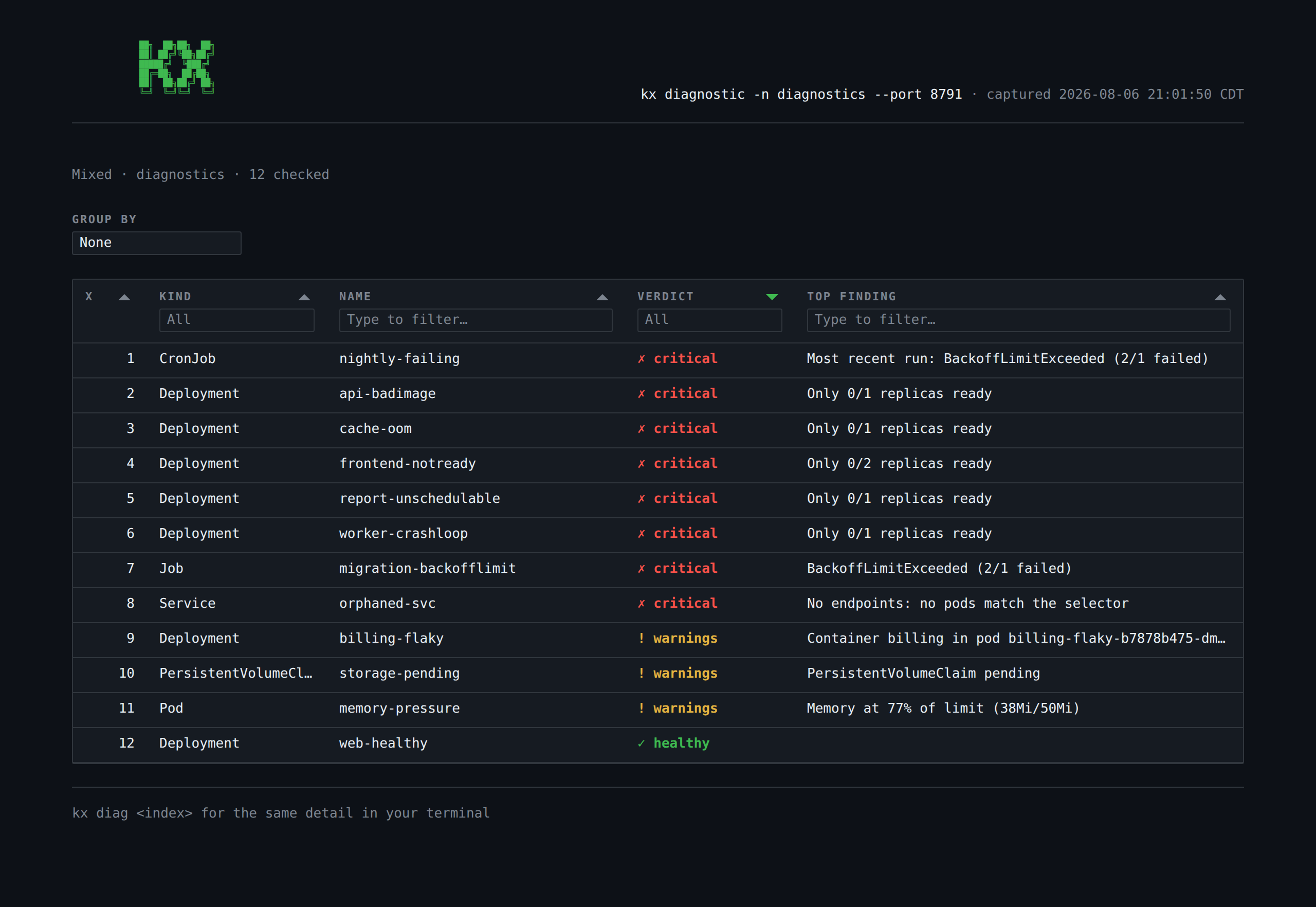The image size is (1316, 907).
Task: Select the frontend-notready name cell
Action: (x=408, y=464)
